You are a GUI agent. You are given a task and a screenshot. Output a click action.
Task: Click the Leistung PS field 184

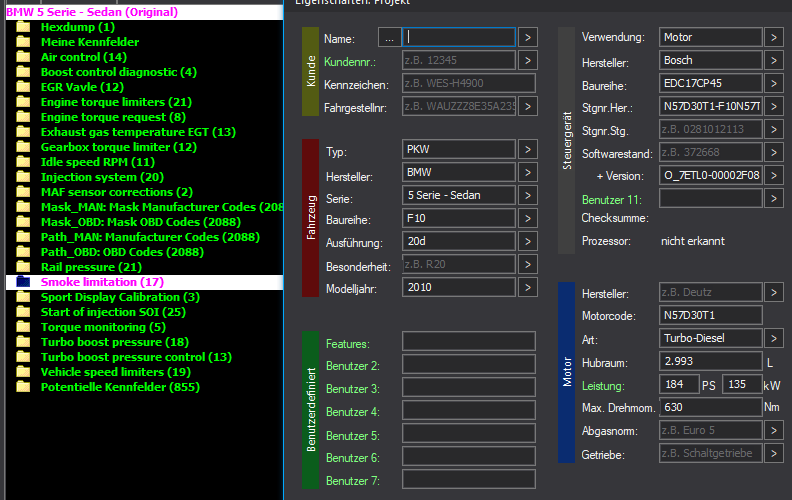click(x=679, y=384)
